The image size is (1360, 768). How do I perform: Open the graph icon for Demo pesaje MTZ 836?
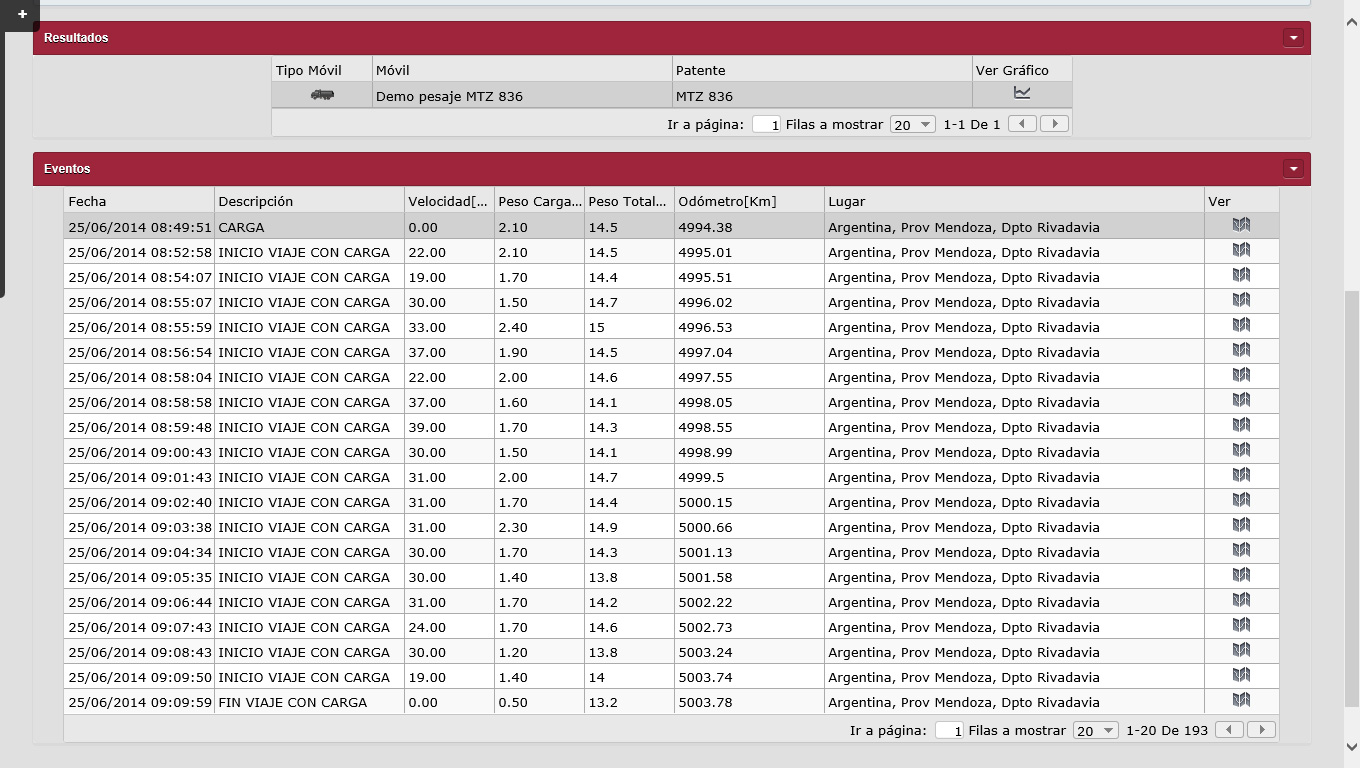[1022, 93]
